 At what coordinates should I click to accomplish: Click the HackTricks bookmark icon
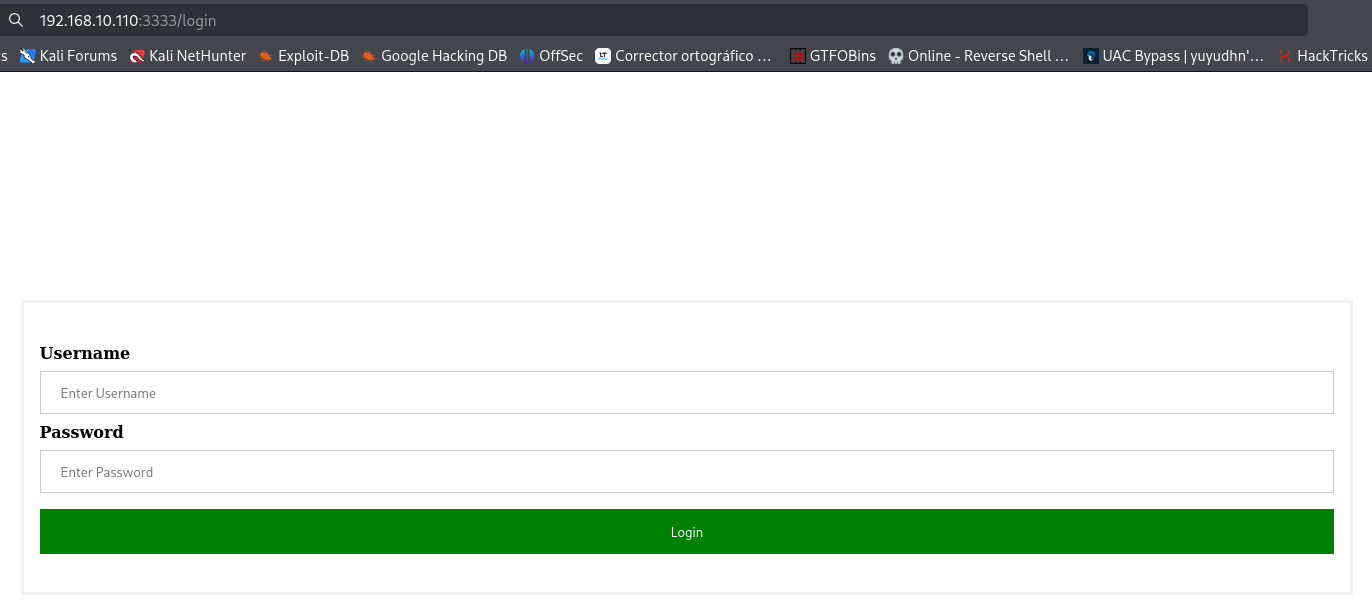pos(1285,56)
